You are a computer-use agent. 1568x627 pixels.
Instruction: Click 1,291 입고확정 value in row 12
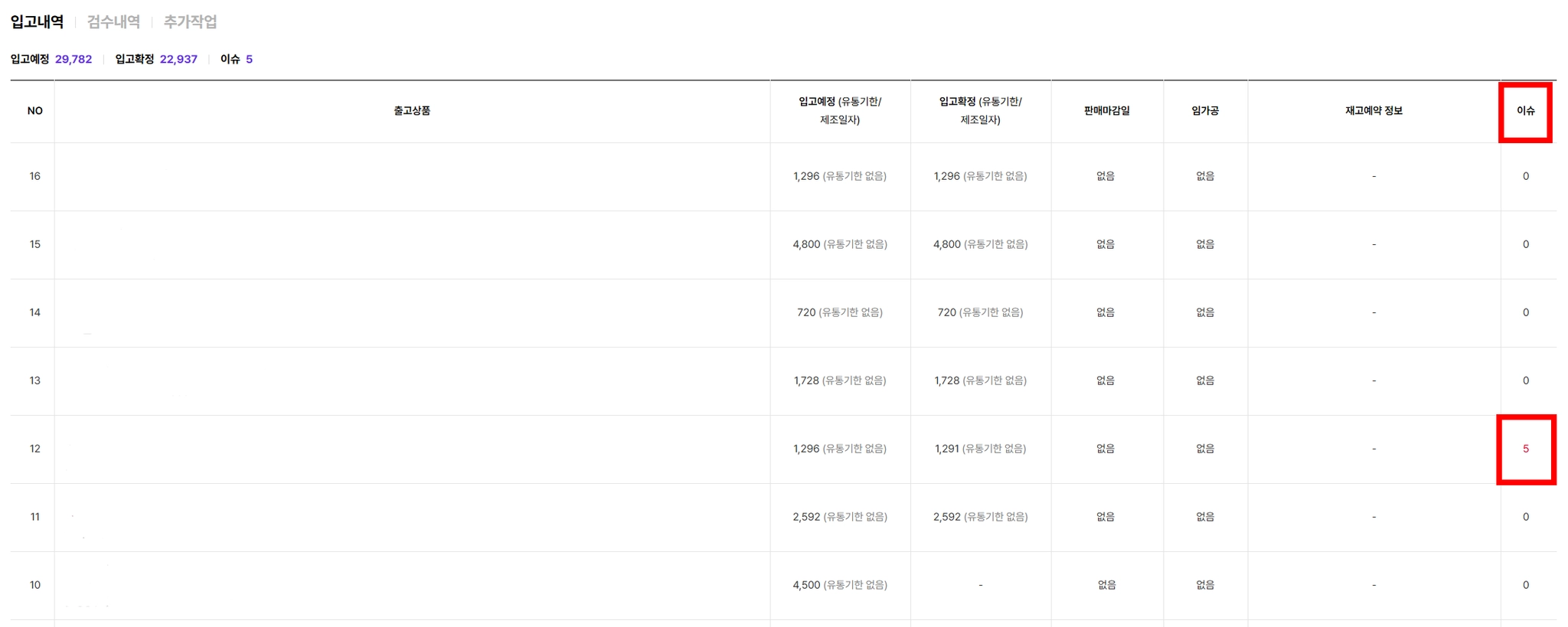(947, 449)
